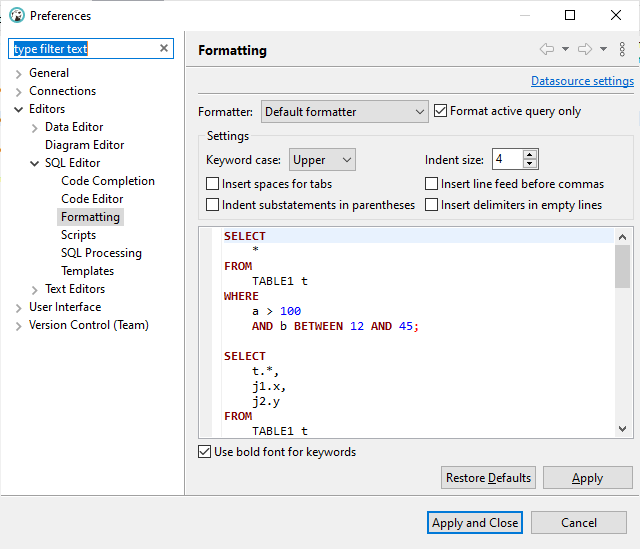Click preview scrollbar up arrow

click(622, 237)
